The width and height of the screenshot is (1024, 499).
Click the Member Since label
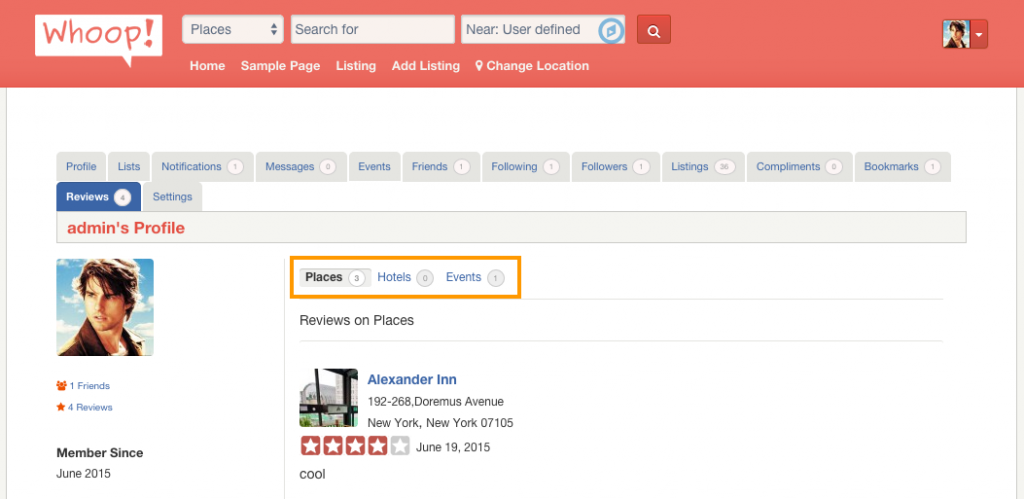(100, 453)
